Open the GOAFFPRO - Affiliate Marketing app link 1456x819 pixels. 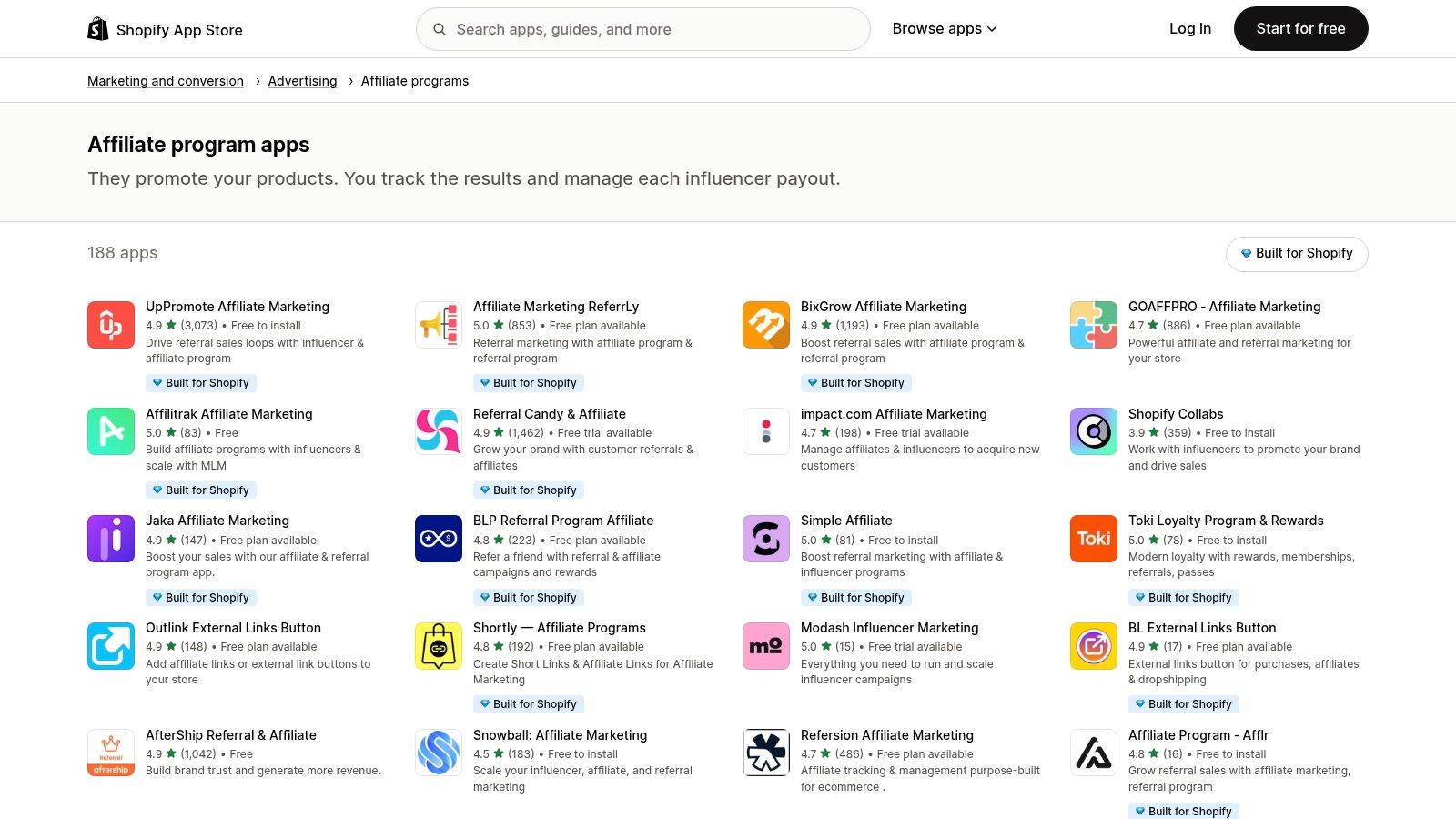pos(1225,306)
